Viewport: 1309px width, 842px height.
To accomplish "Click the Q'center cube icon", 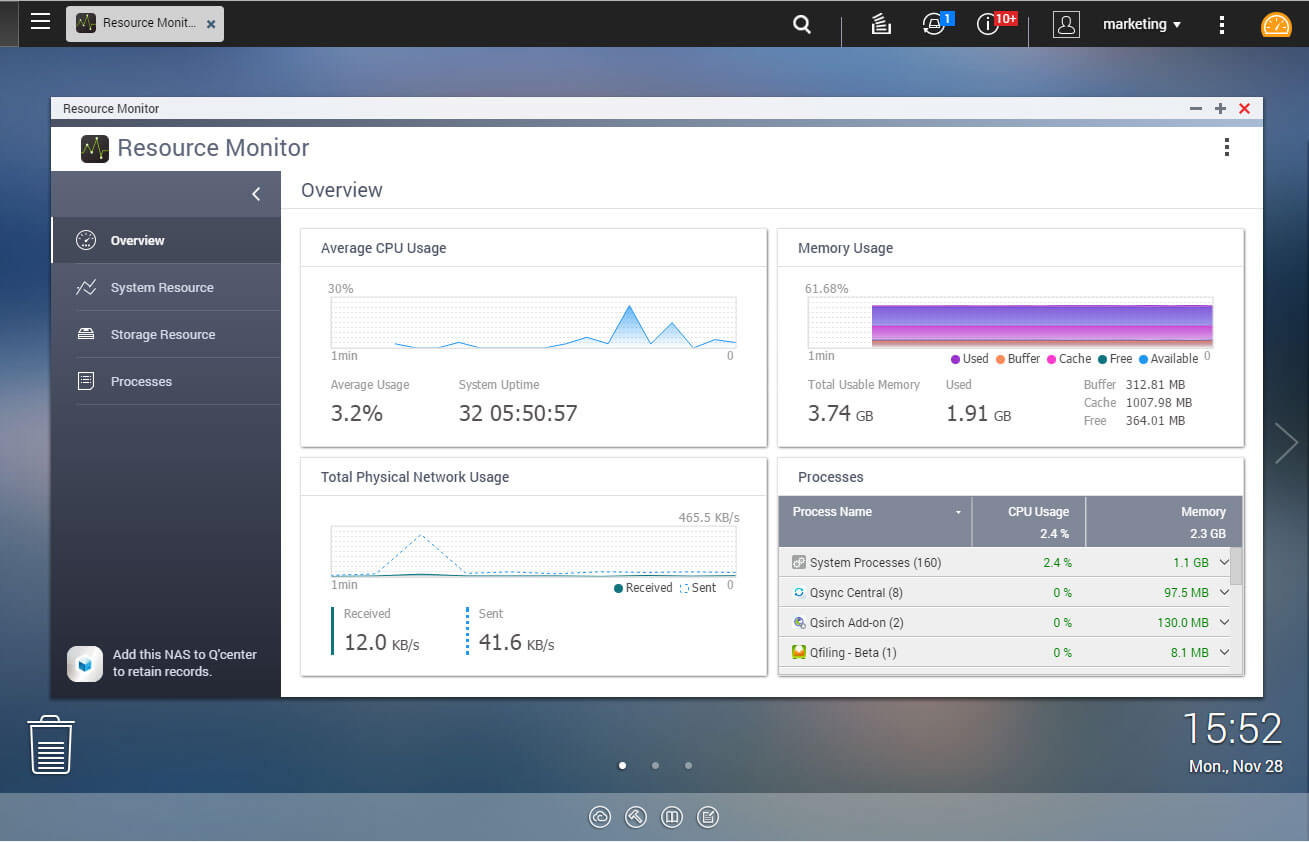I will coord(85,663).
